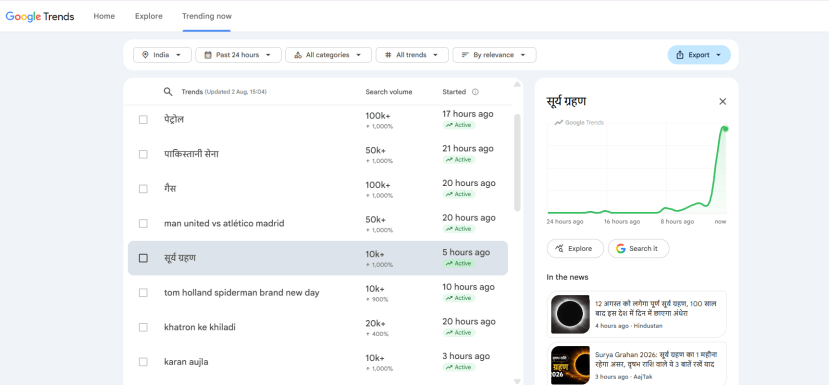The width and height of the screenshot is (829, 385).
Task: Click the trends list vertical scrollbar
Action: click(517, 163)
